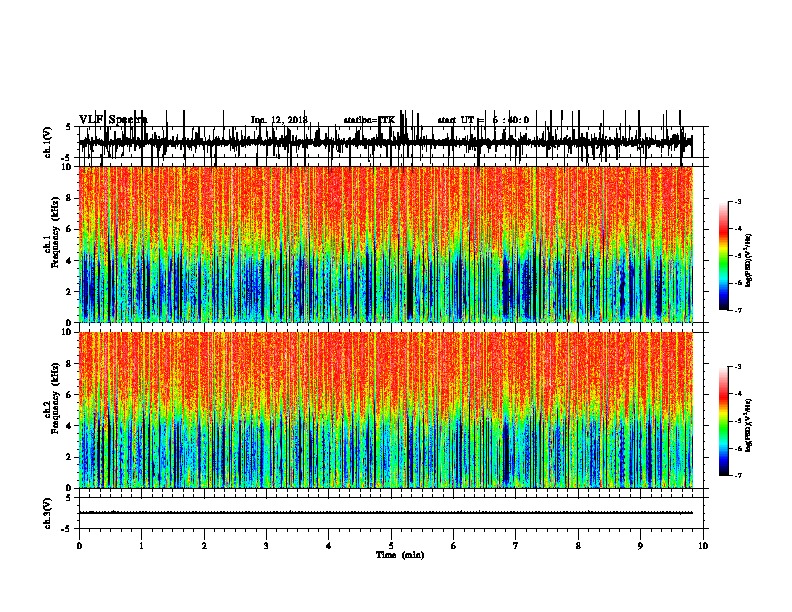Click the "Time (min)" x-axis label
Screen dimensions: 792x612
400,555
